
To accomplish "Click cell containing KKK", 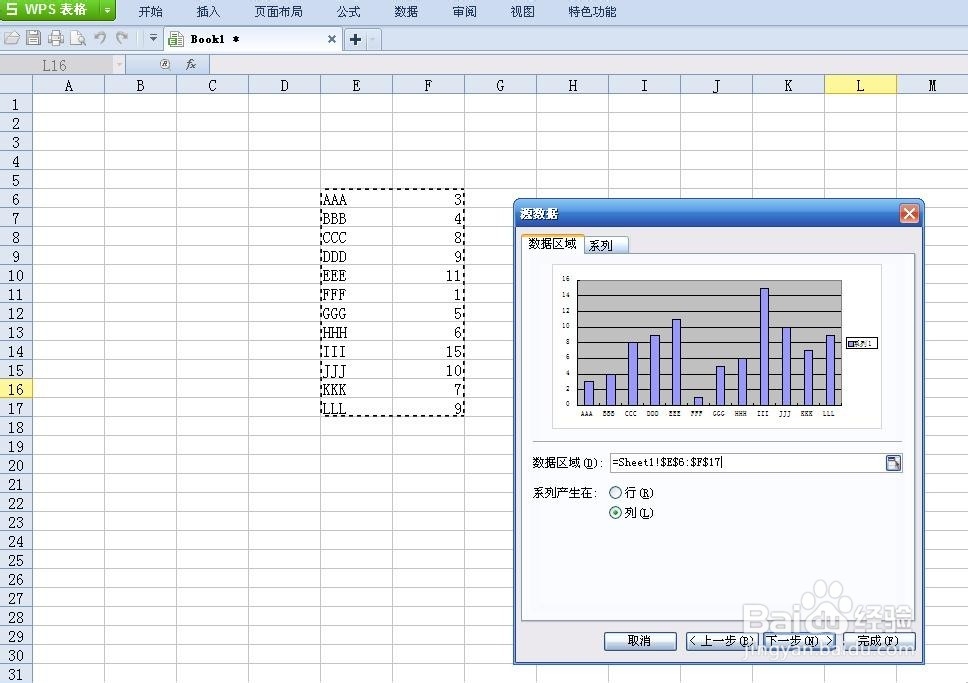I will (356, 389).
